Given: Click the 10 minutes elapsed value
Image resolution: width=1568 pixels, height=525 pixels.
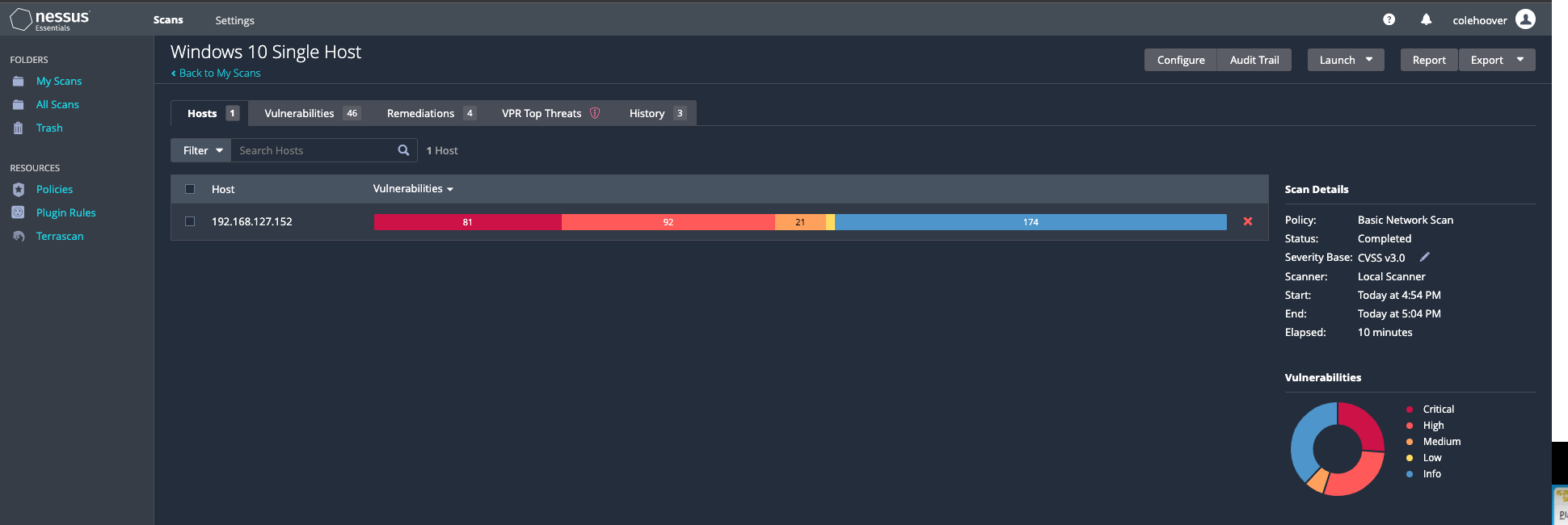Looking at the screenshot, I should [1385, 333].
